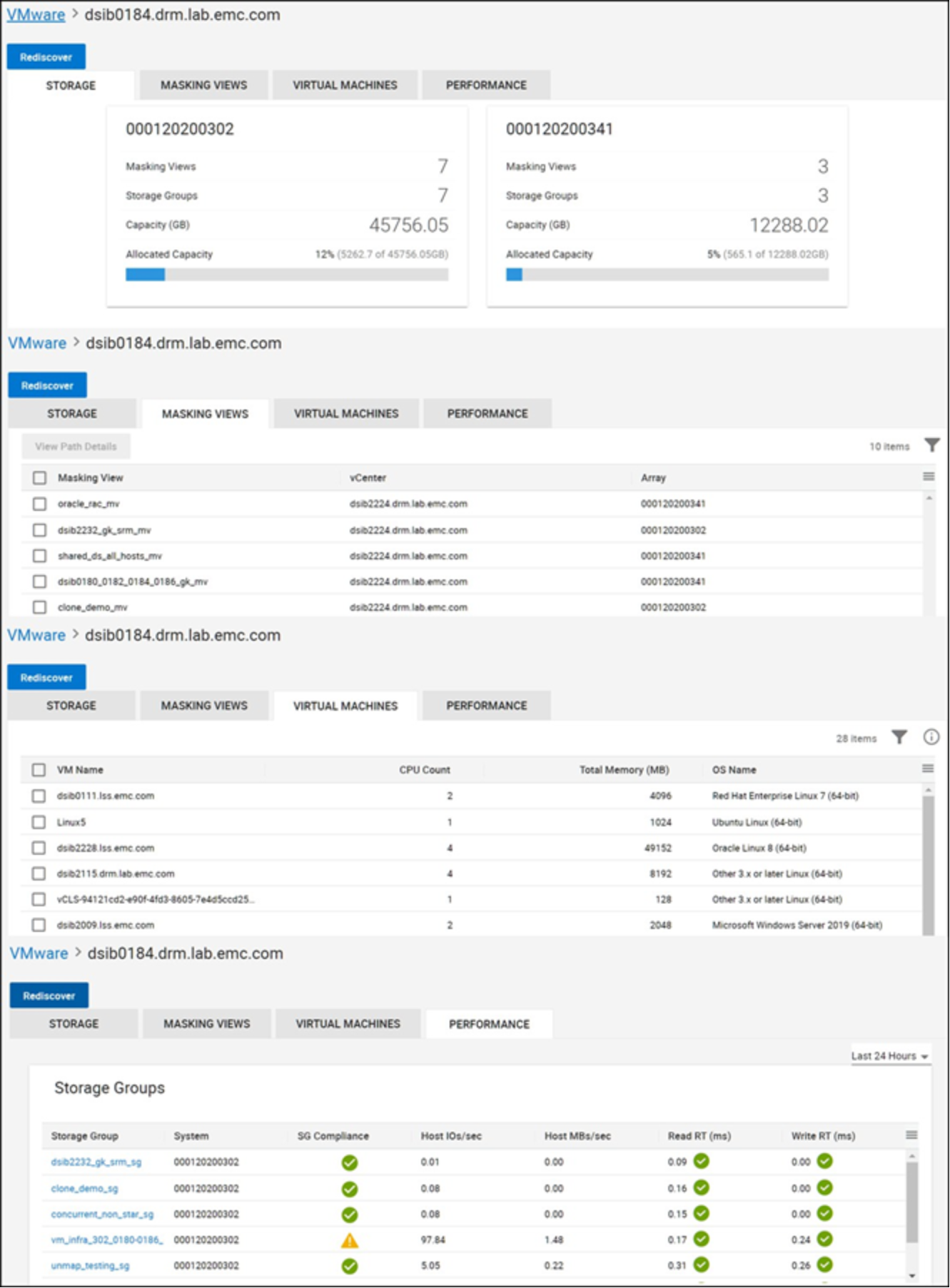The height and width of the screenshot is (1288, 950).
Task: Check the dsib2115.drm.lab.emc.com checkbox
Action: 39,873
